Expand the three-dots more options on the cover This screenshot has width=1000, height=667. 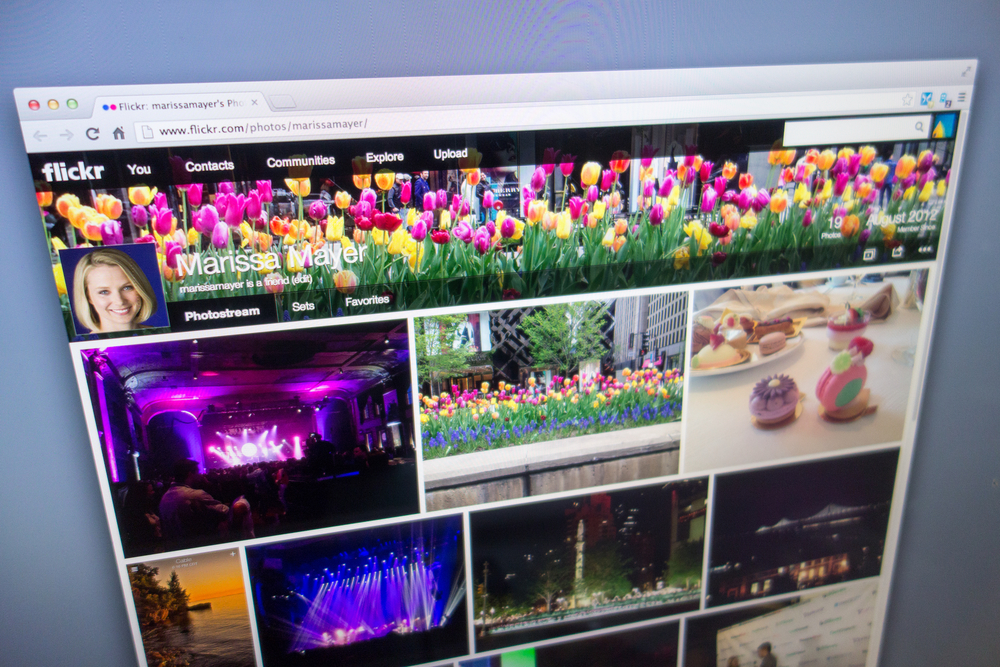[925, 249]
